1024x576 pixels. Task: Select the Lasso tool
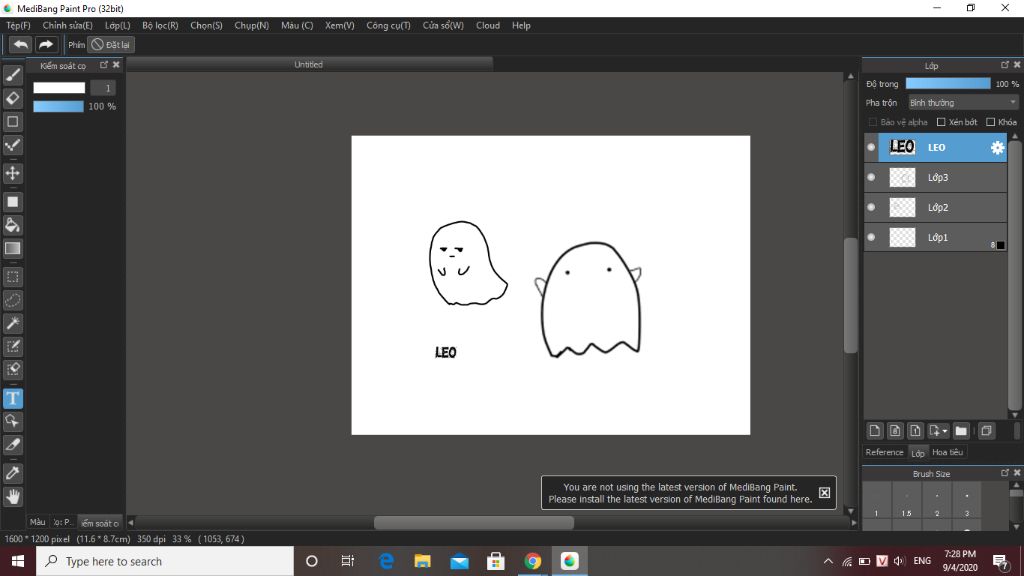(12, 300)
